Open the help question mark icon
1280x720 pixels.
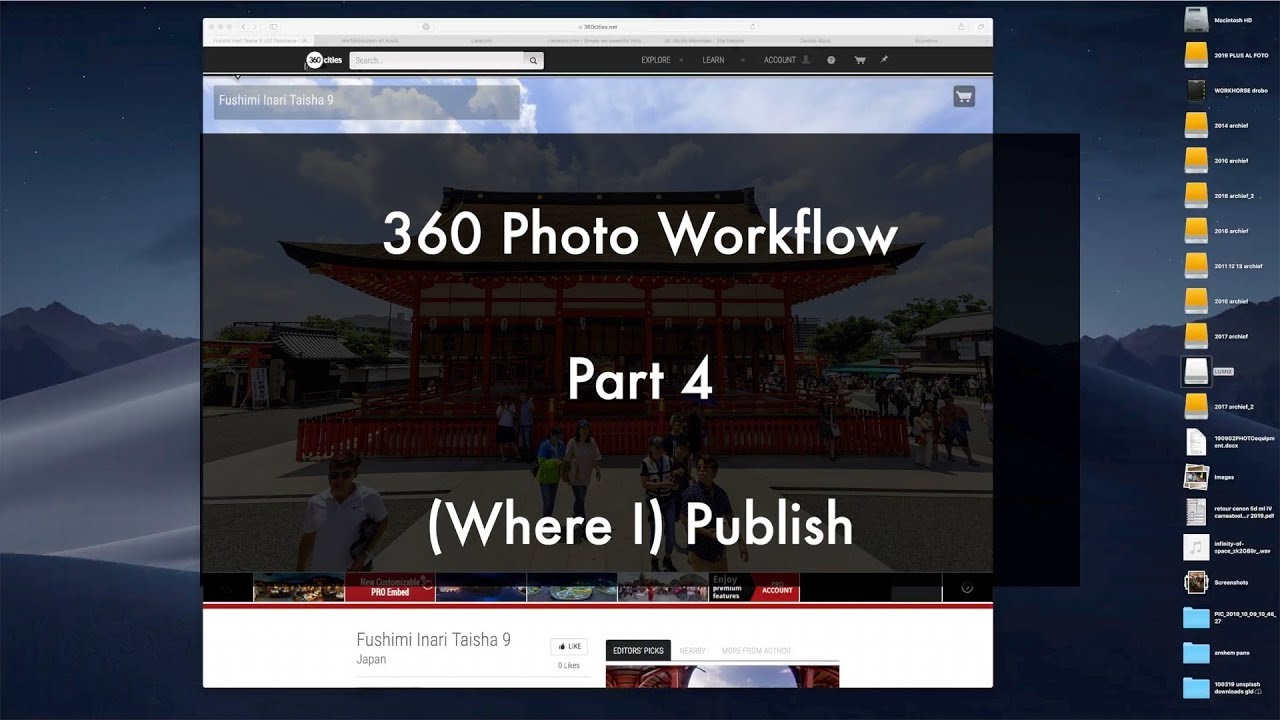(x=831, y=60)
